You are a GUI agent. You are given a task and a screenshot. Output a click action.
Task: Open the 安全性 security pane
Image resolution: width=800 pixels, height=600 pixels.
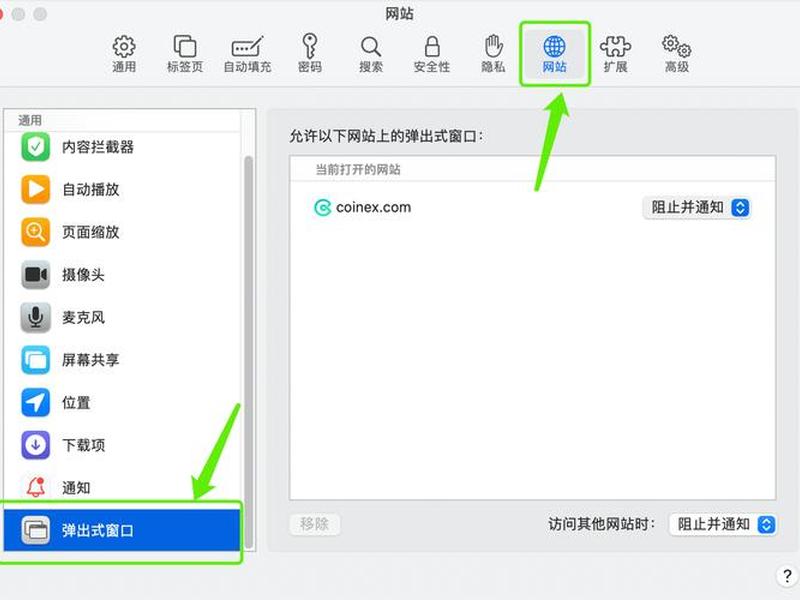click(432, 54)
